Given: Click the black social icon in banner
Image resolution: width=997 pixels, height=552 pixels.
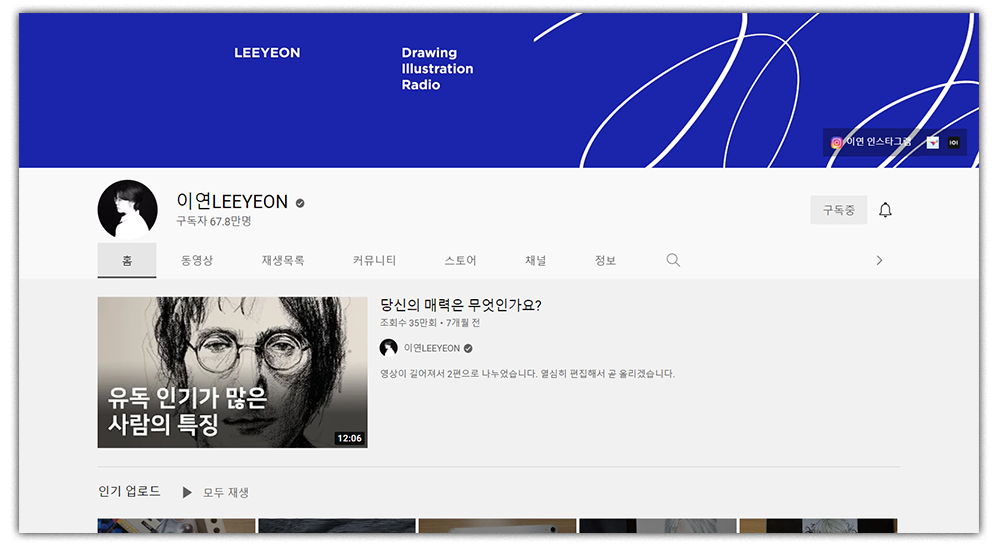Looking at the screenshot, I should point(953,142).
